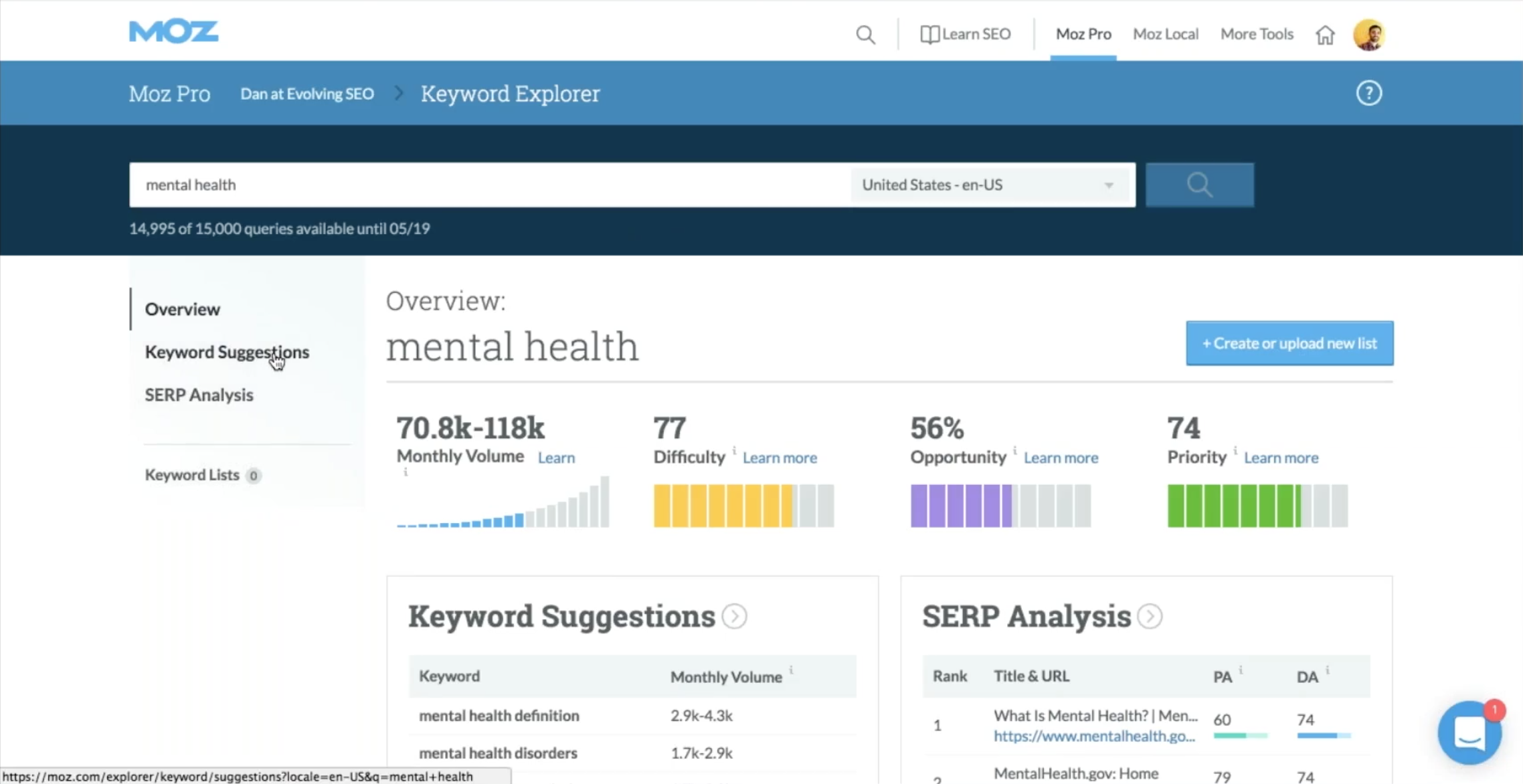The height and width of the screenshot is (784, 1523).
Task: Go to the home icon
Action: [x=1325, y=35]
